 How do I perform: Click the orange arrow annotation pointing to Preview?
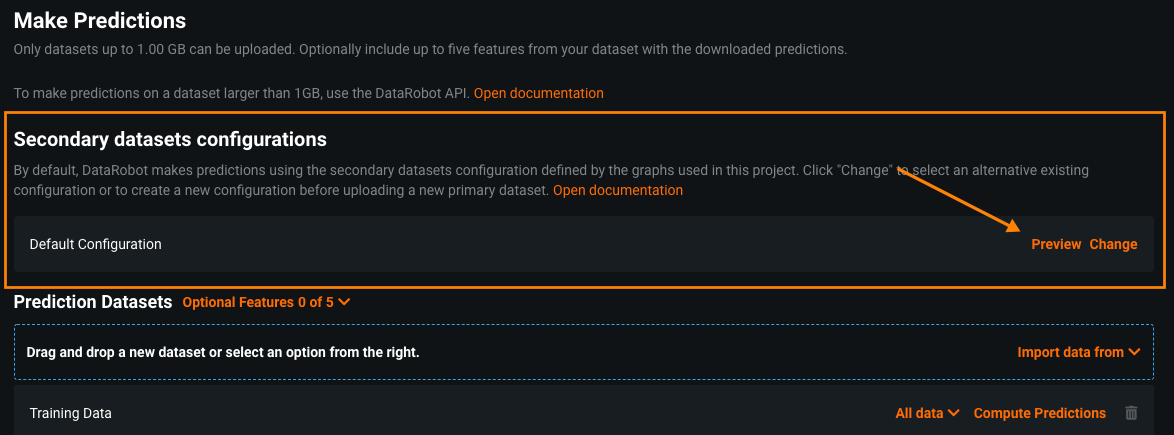tap(960, 198)
